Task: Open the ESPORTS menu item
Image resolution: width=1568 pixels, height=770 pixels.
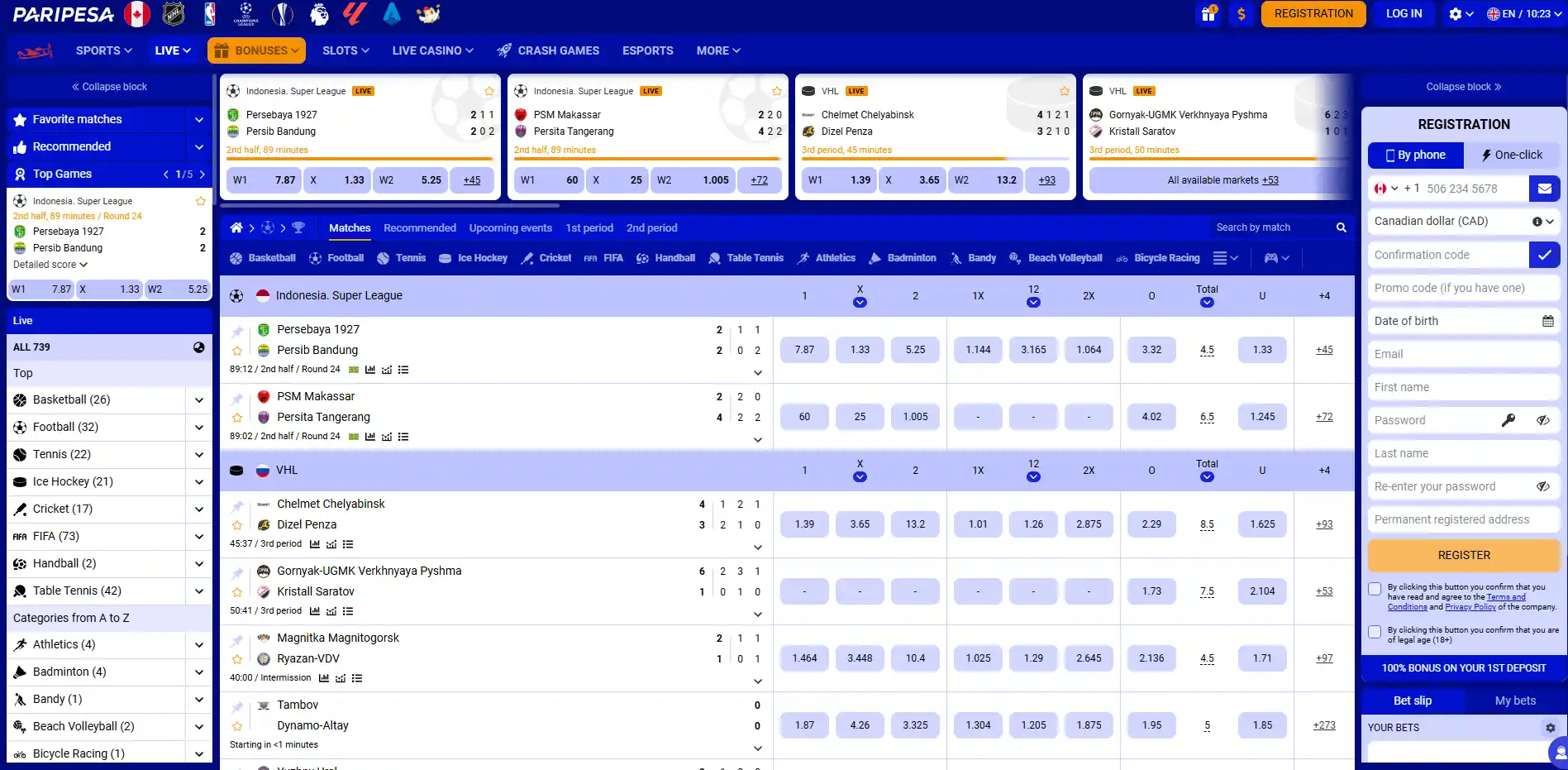Action: (x=648, y=51)
